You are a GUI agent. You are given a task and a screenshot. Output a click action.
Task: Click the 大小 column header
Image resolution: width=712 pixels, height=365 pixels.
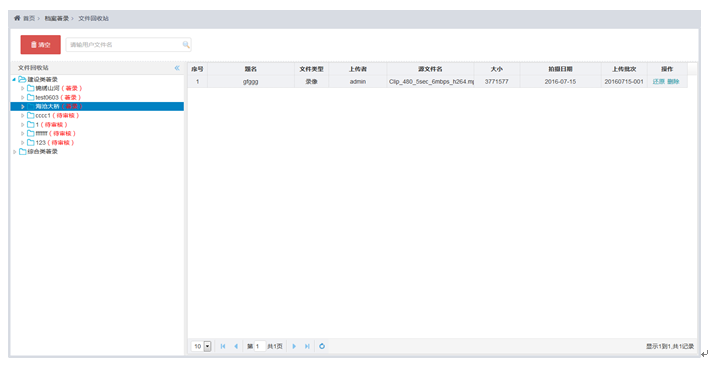[x=497, y=69]
